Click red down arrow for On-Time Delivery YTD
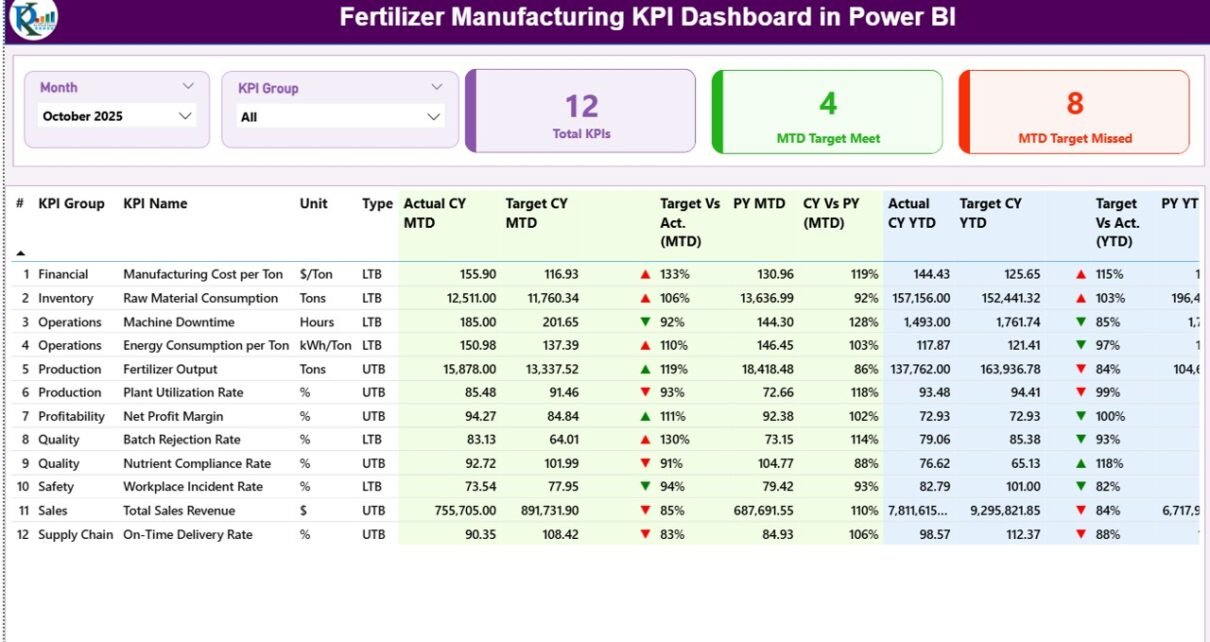 click(1081, 535)
